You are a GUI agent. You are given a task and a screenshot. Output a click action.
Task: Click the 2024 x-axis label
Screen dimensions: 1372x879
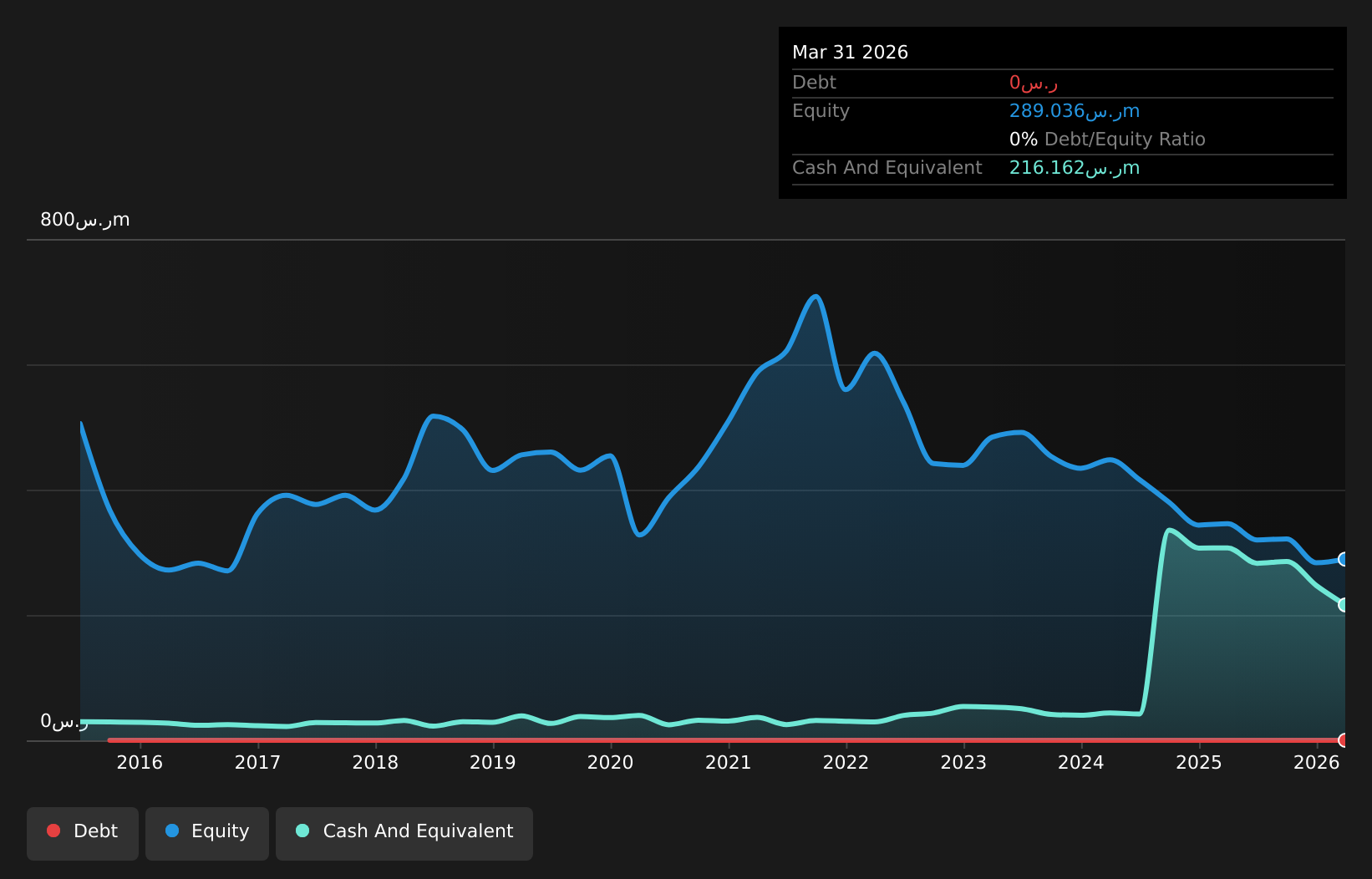[1081, 762]
